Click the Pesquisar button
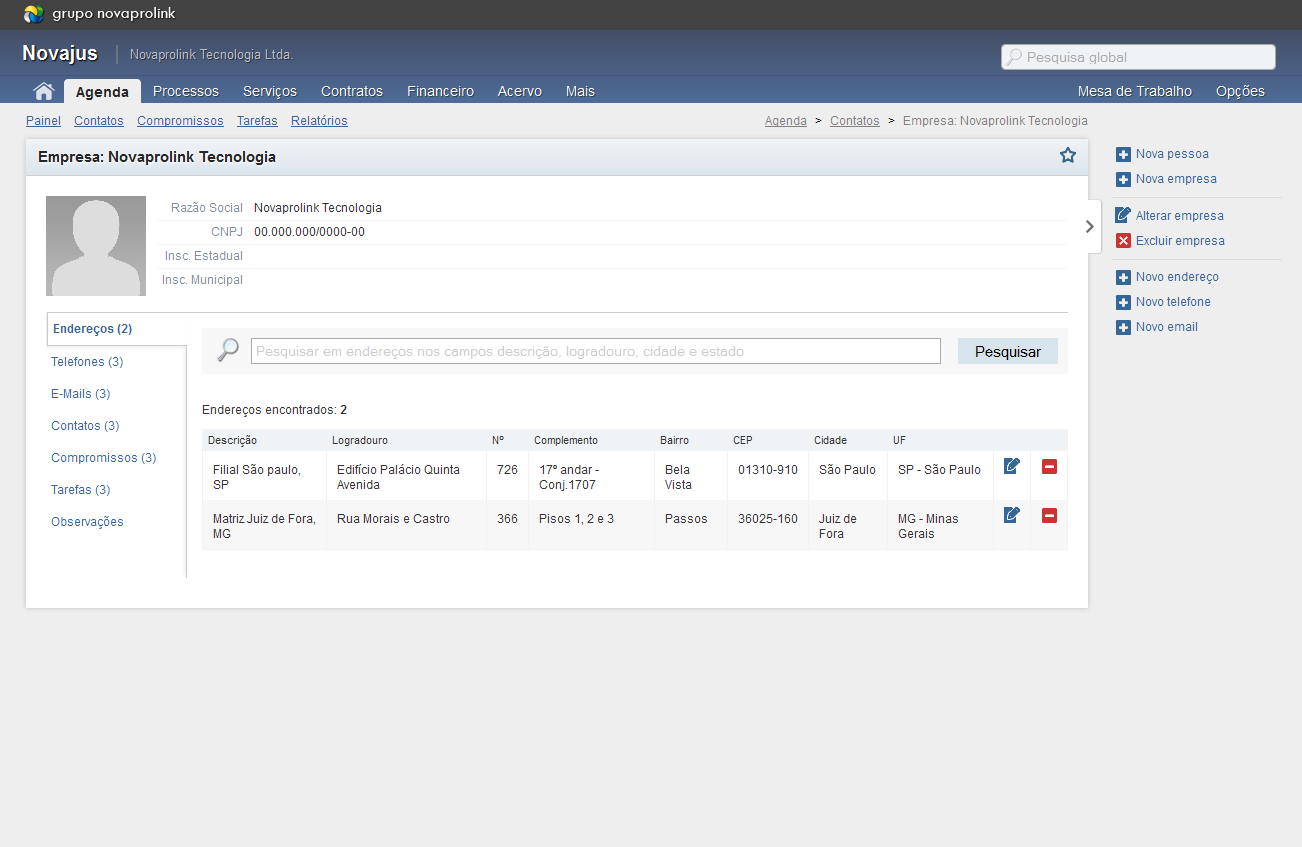Screen dimensions: 1302x847 click(1008, 351)
